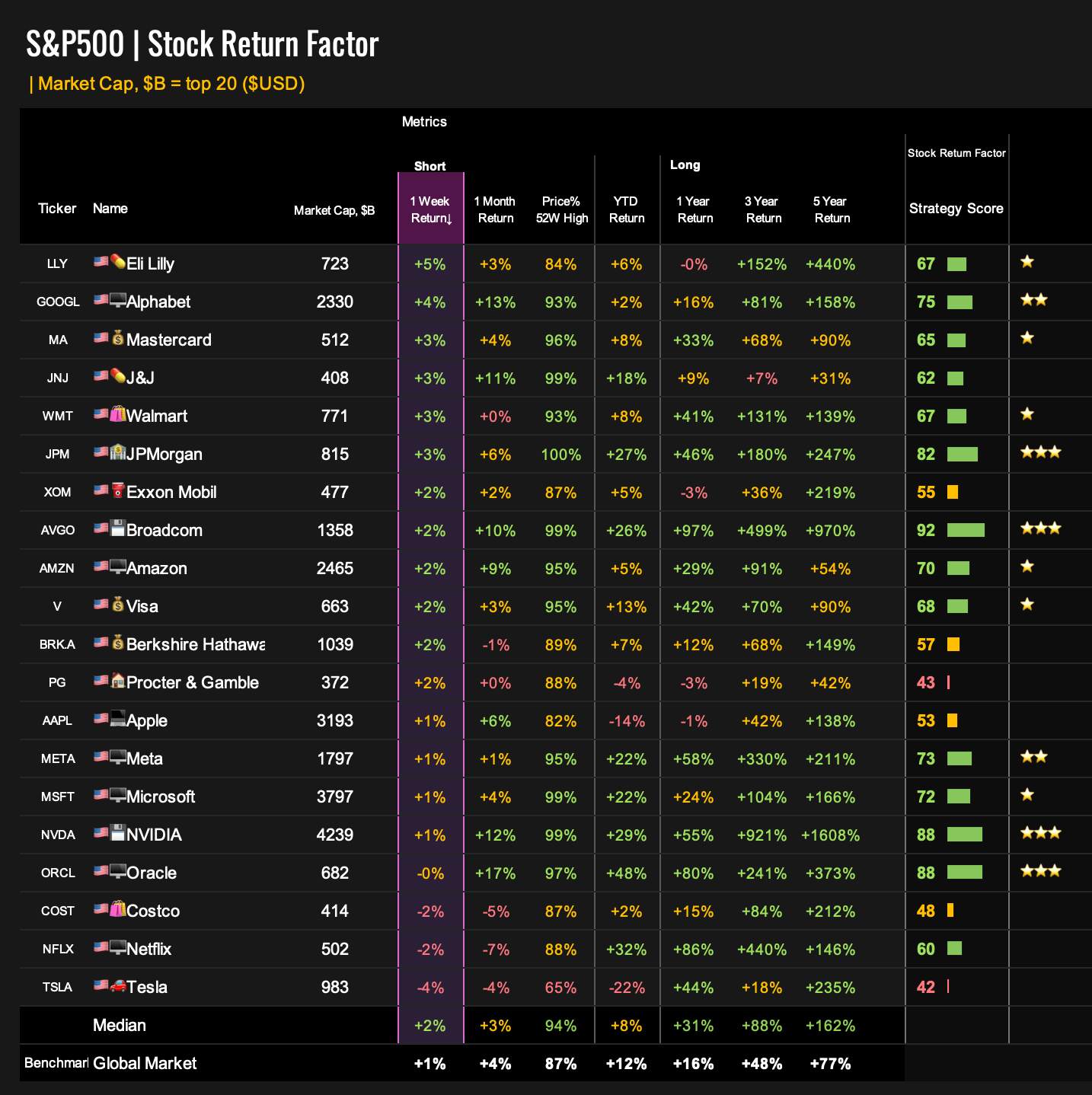Screen dimensions: 1092x1095
Task: Click the computer icon beside Oracle
Action: [x=118, y=871]
